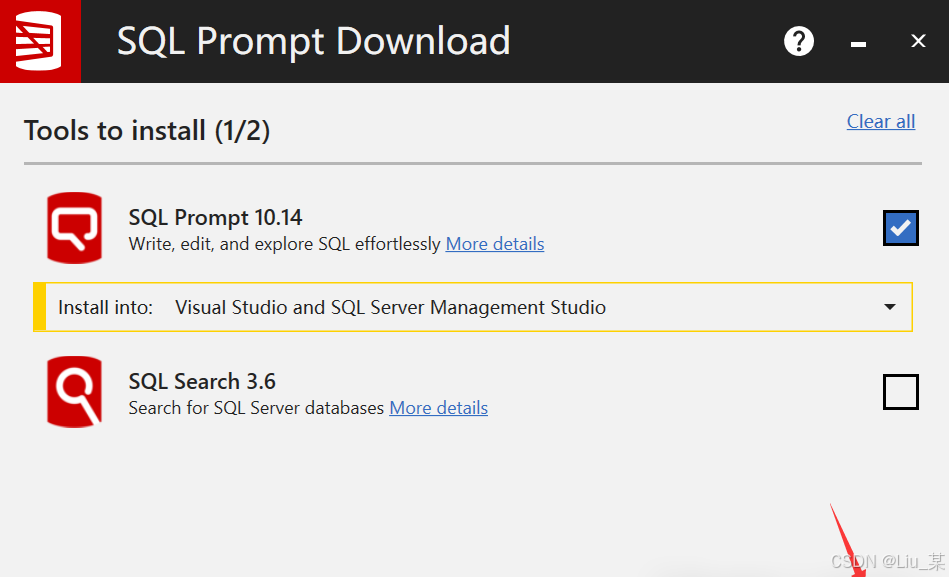Click the red SQL Prompt product icon
Image resolution: width=949 pixels, height=577 pixels.
coord(74,228)
